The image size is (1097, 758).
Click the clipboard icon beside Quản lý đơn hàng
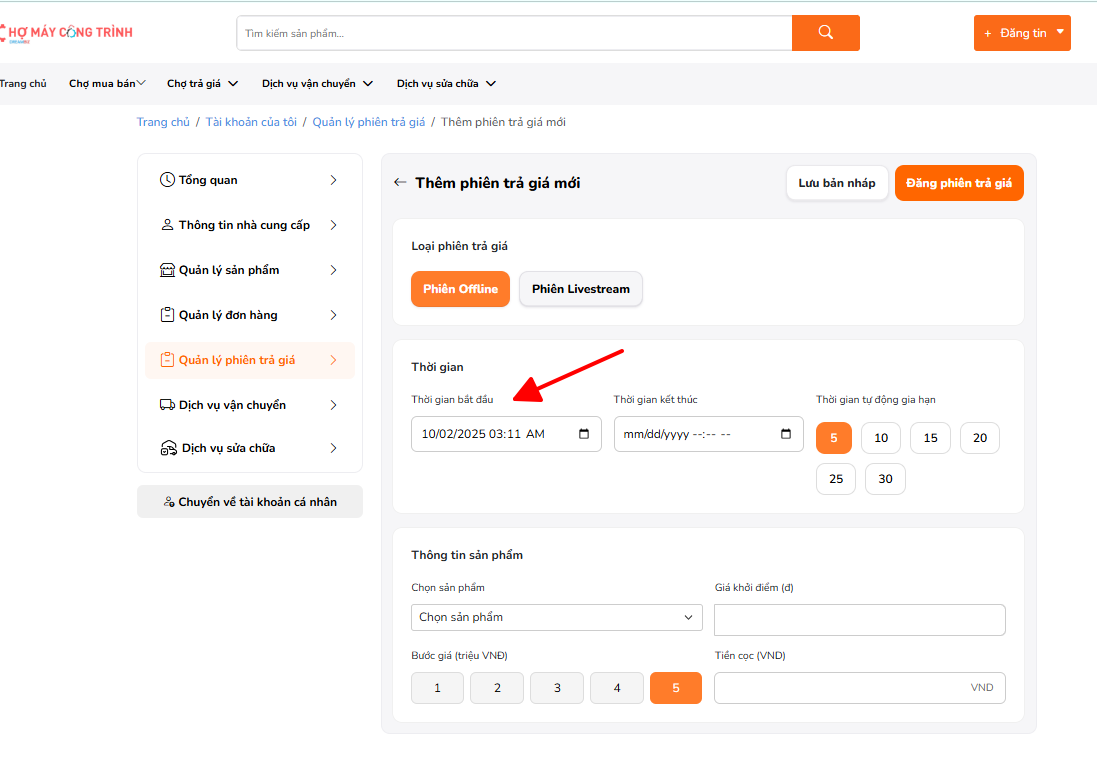(x=167, y=315)
